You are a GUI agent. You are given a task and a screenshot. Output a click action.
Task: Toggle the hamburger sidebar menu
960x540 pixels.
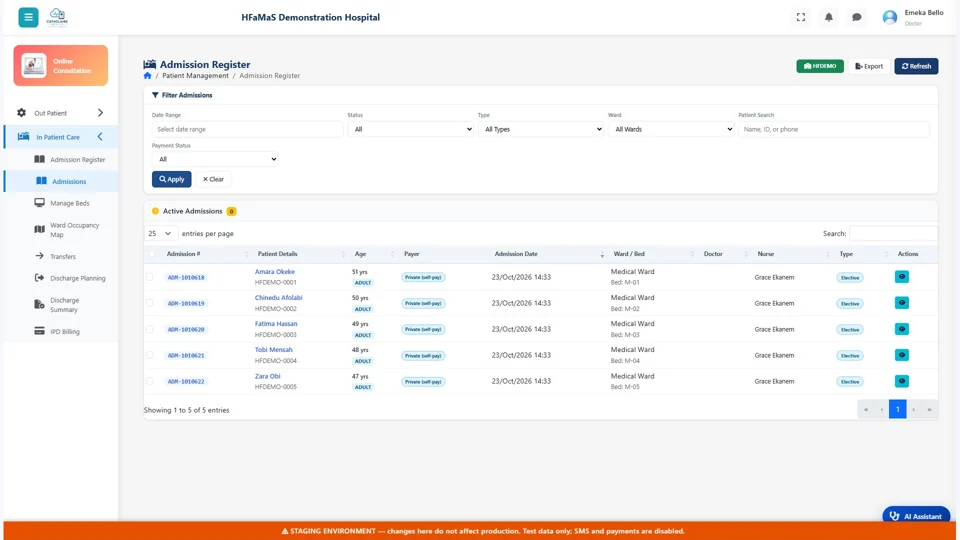tap(28, 17)
